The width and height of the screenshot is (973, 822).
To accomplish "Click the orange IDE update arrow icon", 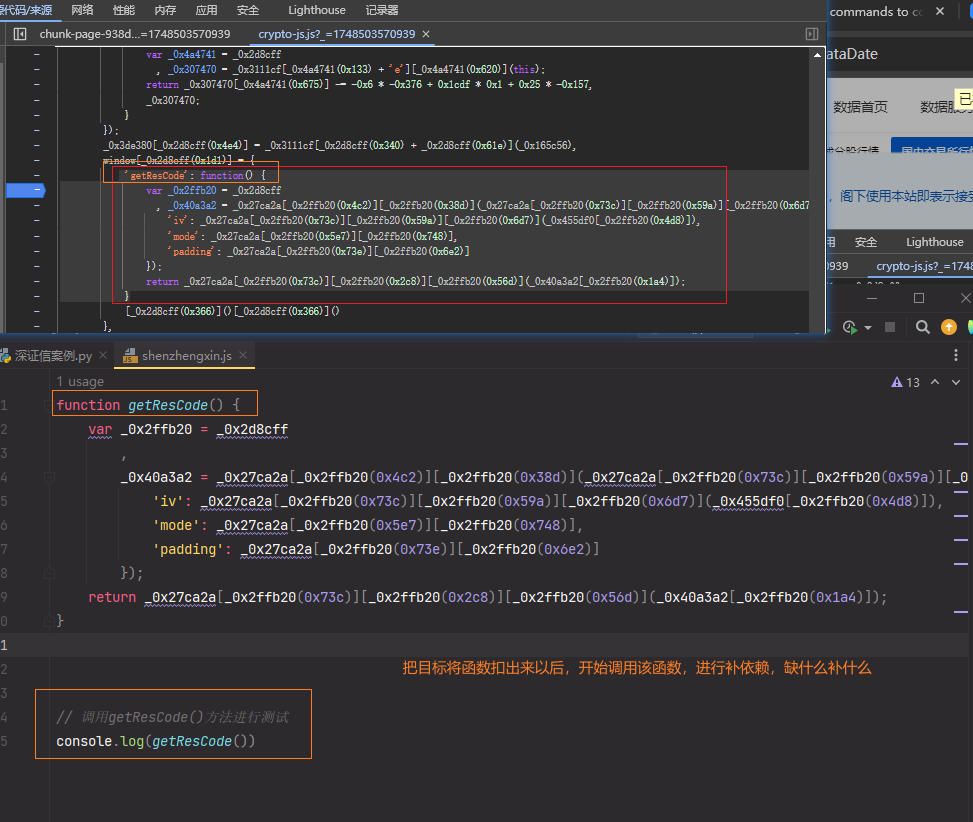I will 949,327.
